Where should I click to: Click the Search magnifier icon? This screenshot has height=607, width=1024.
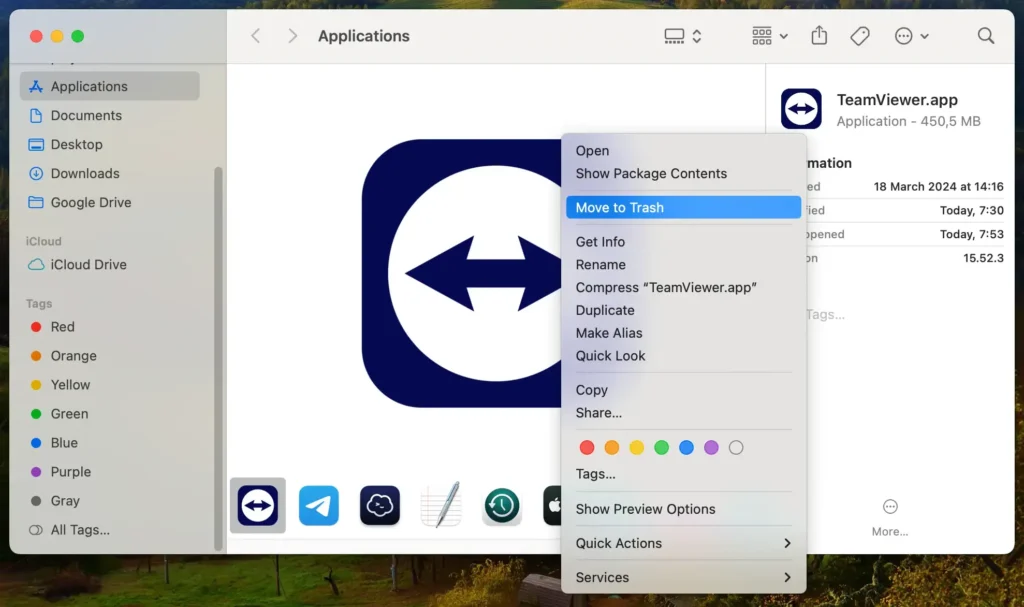(x=985, y=36)
